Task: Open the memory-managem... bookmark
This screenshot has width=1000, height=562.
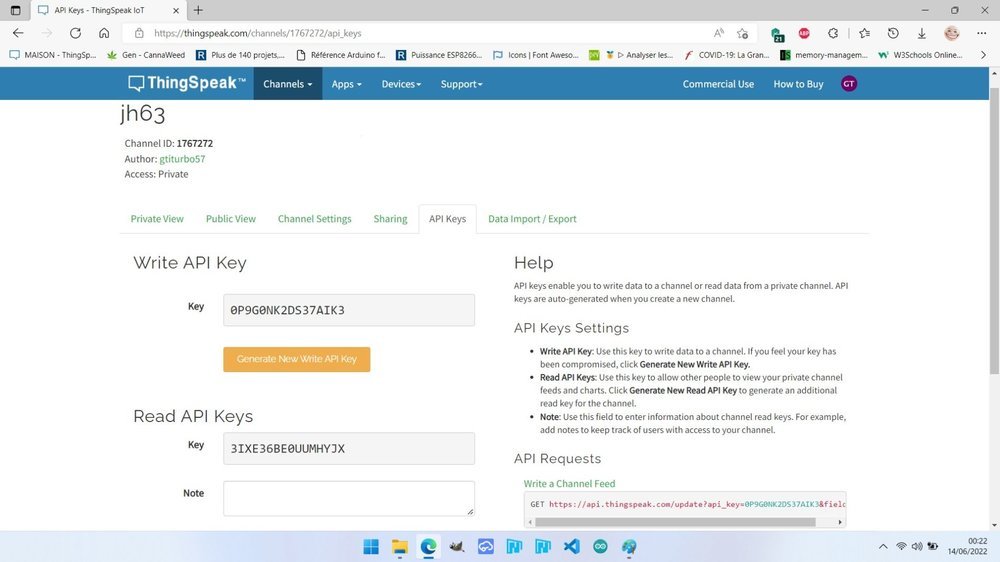Action: point(823,55)
